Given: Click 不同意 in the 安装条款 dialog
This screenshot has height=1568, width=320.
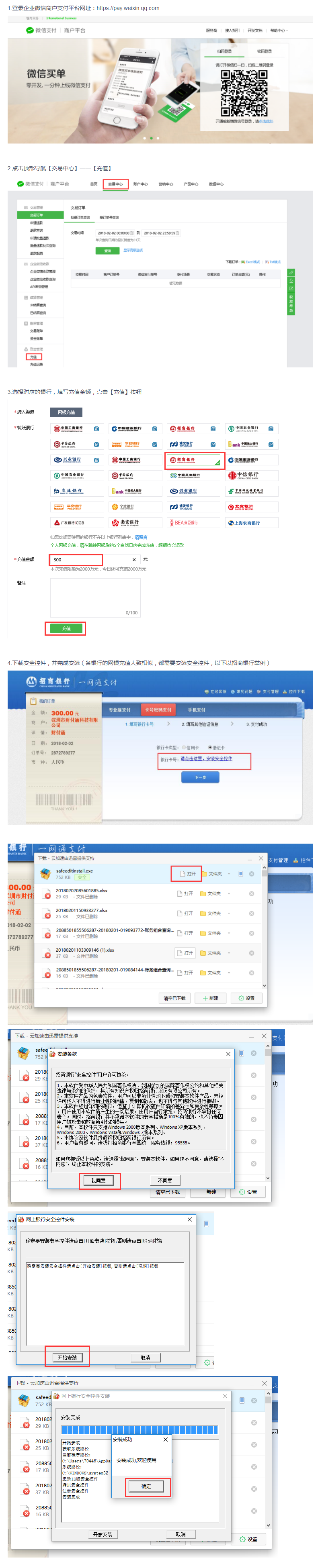Looking at the screenshot, I should click(x=164, y=1180).
